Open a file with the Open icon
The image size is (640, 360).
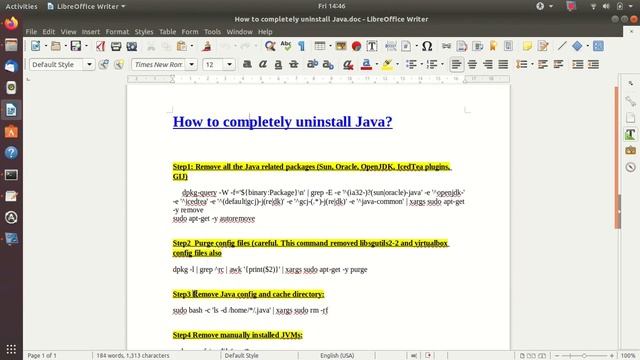[x=56, y=46]
